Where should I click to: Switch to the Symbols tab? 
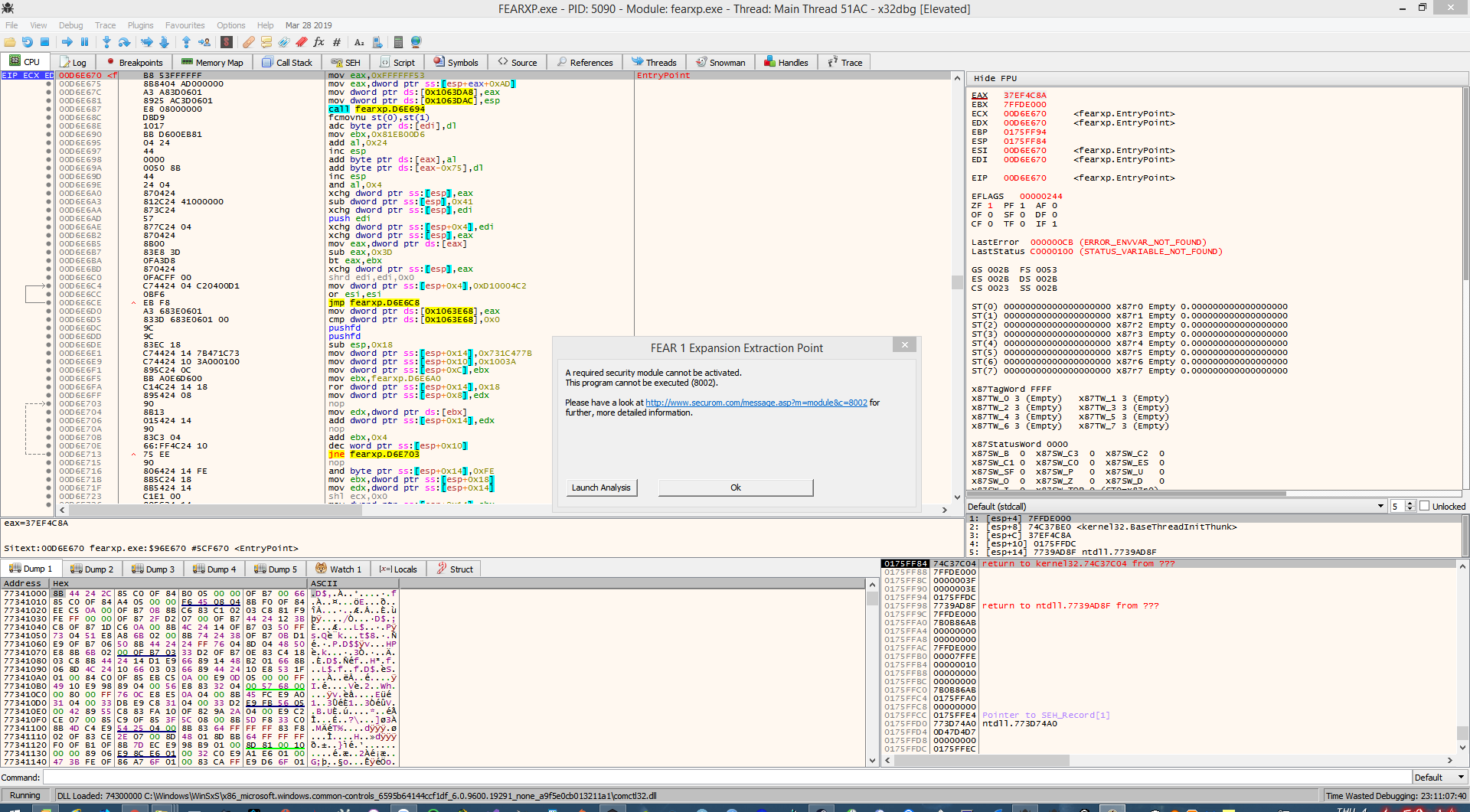(456, 63)
